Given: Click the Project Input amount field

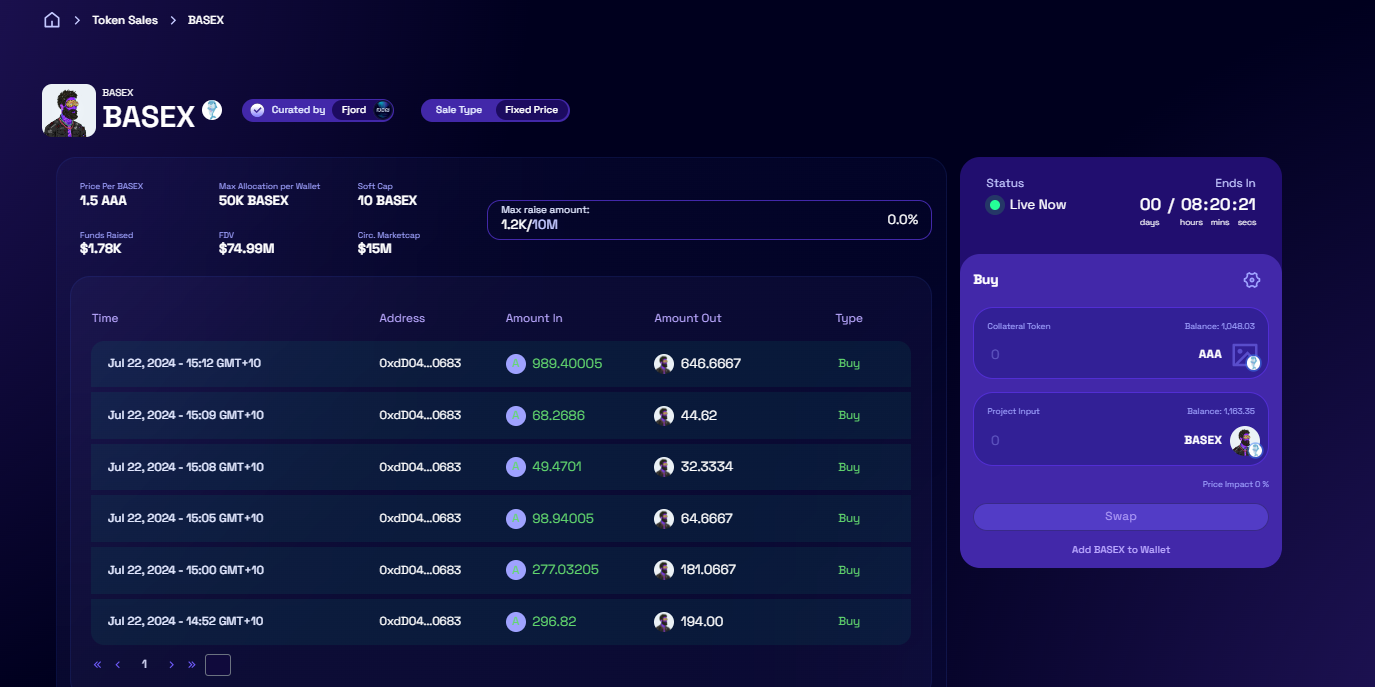Looking at the screenshot, I should [1080, 441].
